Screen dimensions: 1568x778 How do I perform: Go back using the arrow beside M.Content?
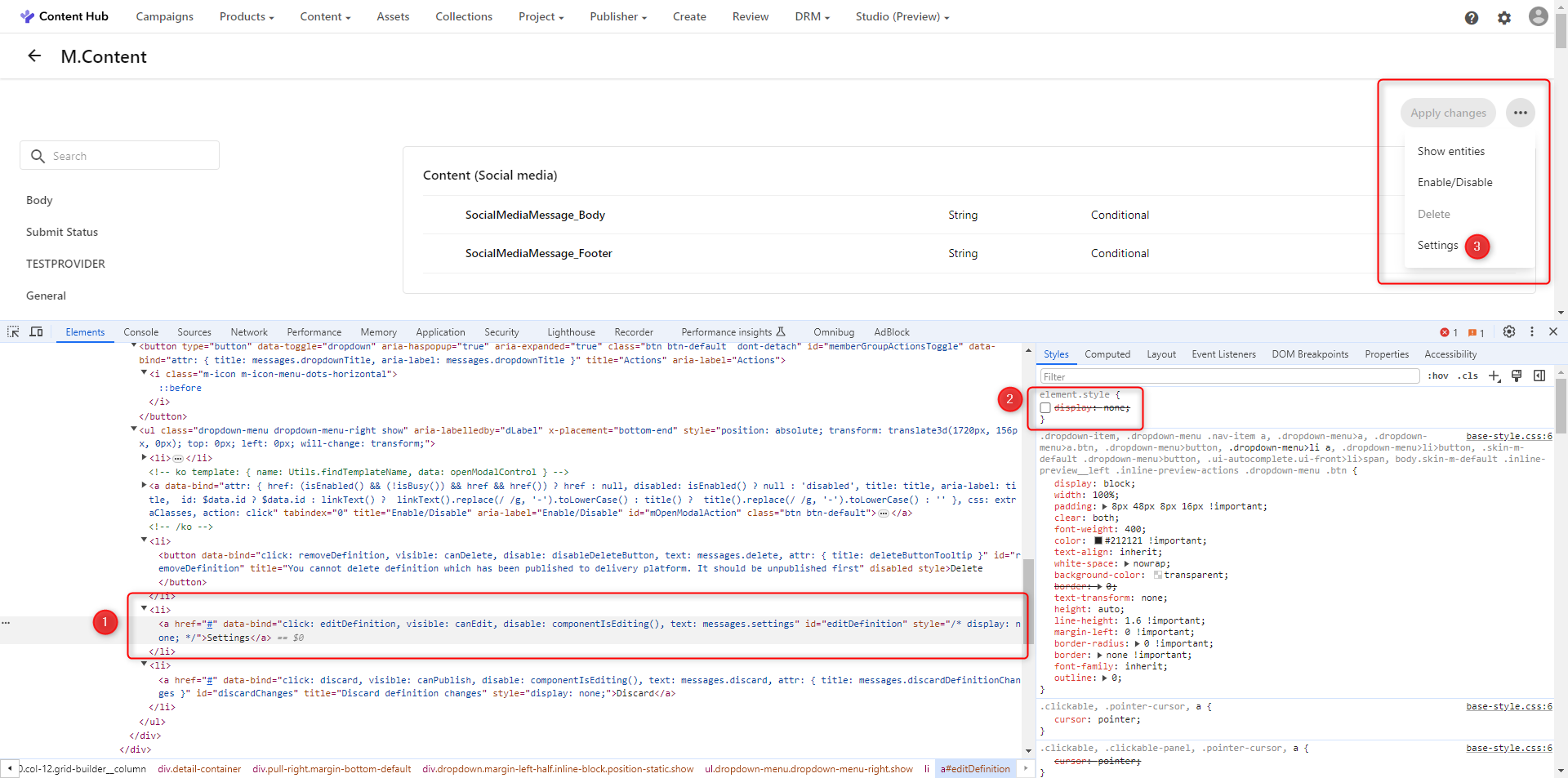click(x=34, y=56)
